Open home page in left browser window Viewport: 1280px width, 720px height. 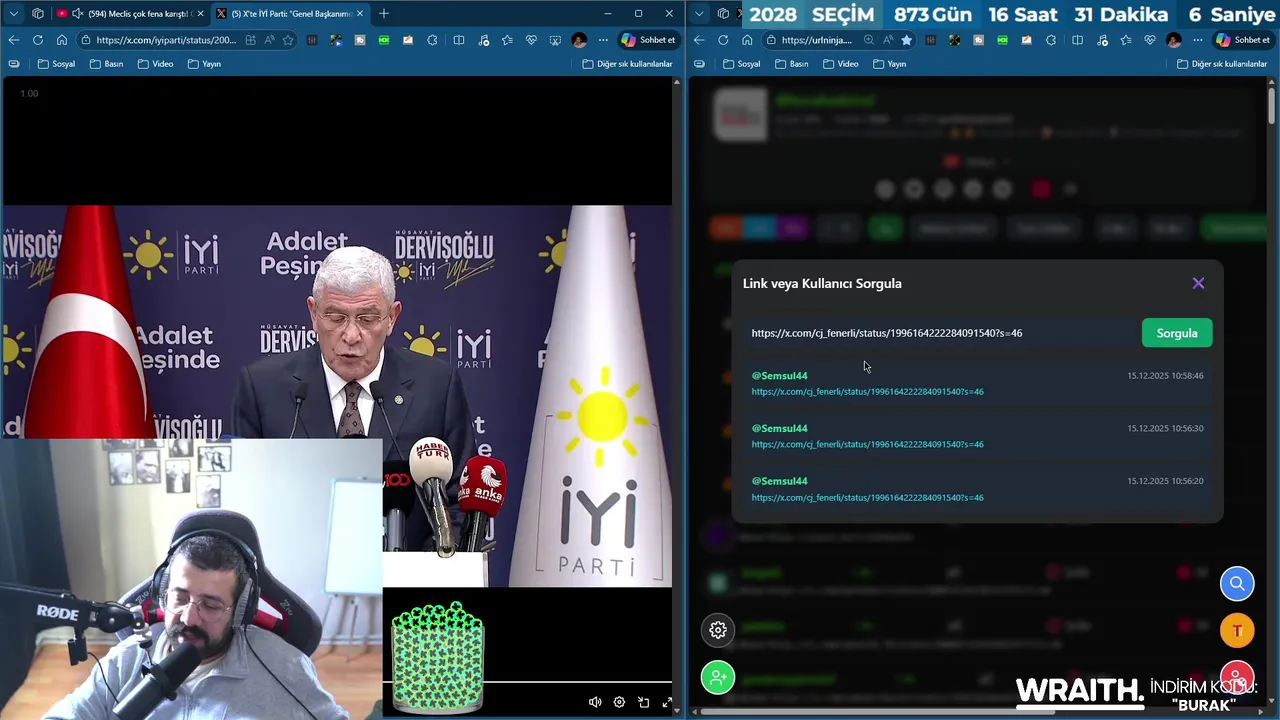tap(62, 40)
